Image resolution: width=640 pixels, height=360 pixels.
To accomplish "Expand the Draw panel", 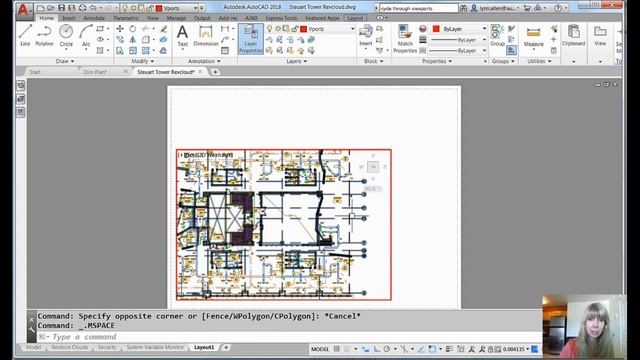I will 65,61.
